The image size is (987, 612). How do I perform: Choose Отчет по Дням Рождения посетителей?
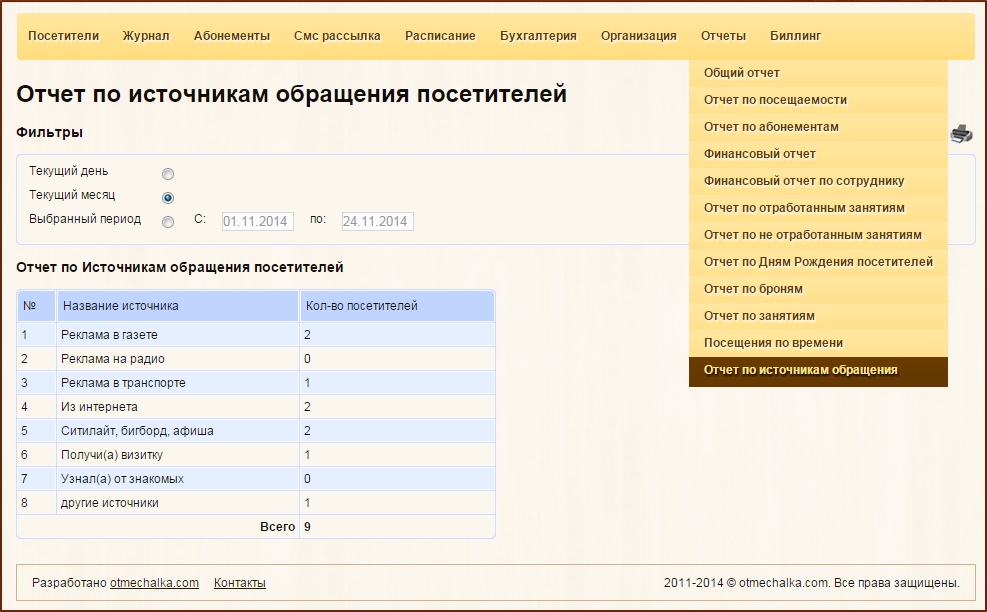coord(818,263)
